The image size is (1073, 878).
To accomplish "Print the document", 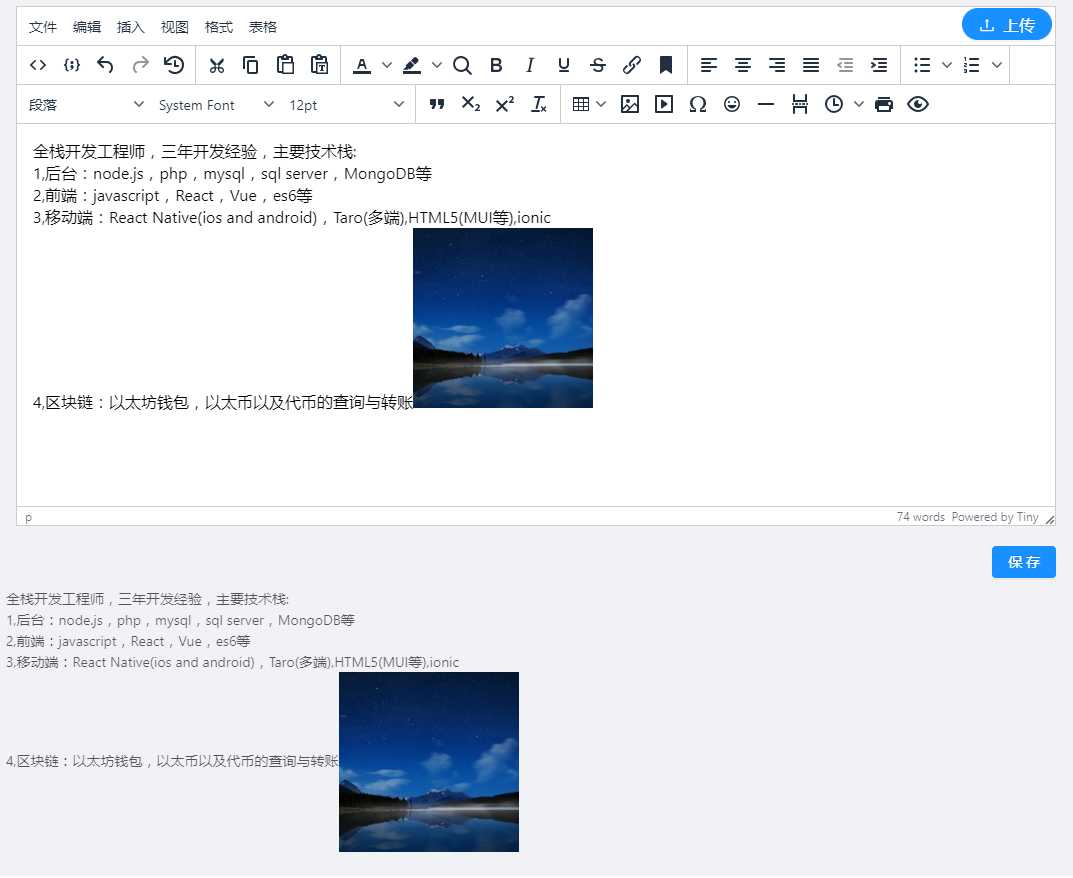I will pos(884,104).
